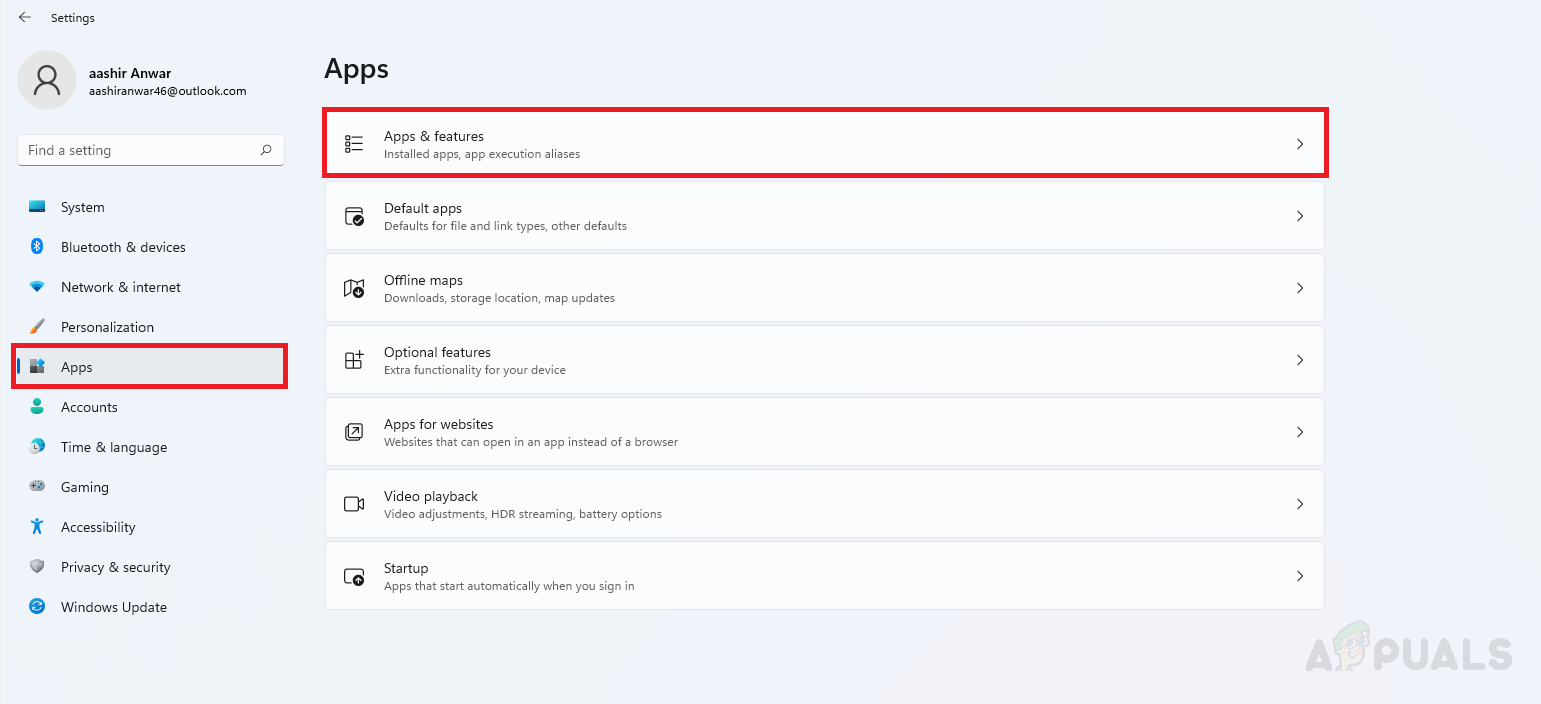Screen dimensions: 1541x704
Task: Click the Privacy shield icon
Action: [x=37, y=567]
